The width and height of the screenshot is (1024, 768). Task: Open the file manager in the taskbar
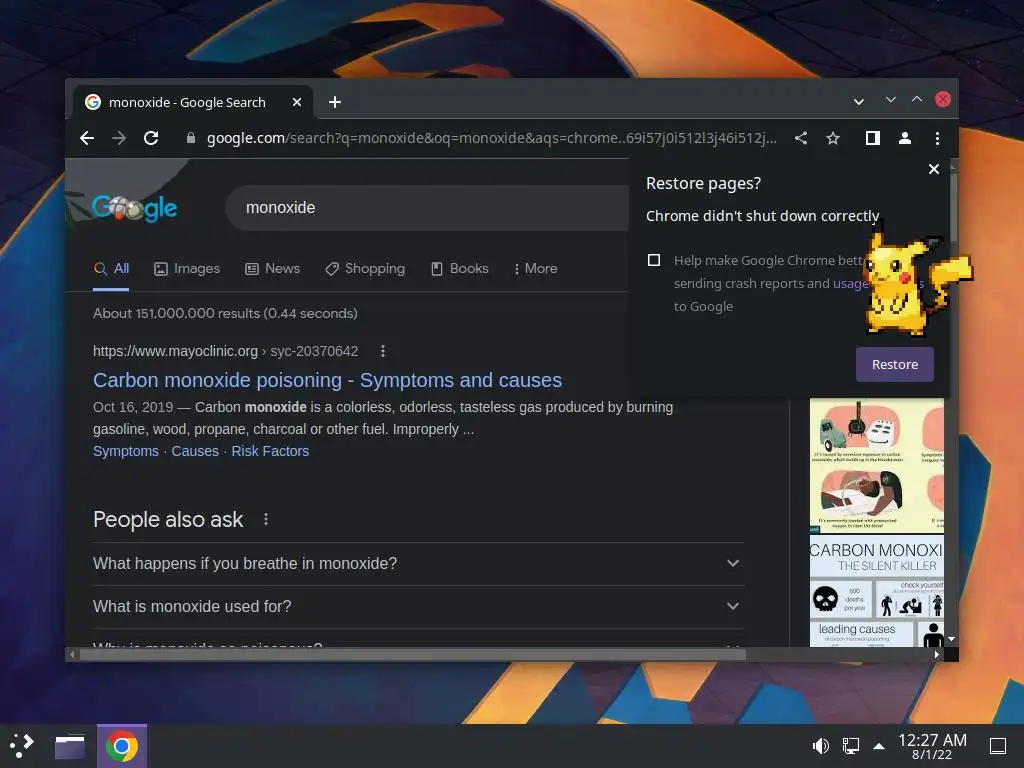(70, 746)
